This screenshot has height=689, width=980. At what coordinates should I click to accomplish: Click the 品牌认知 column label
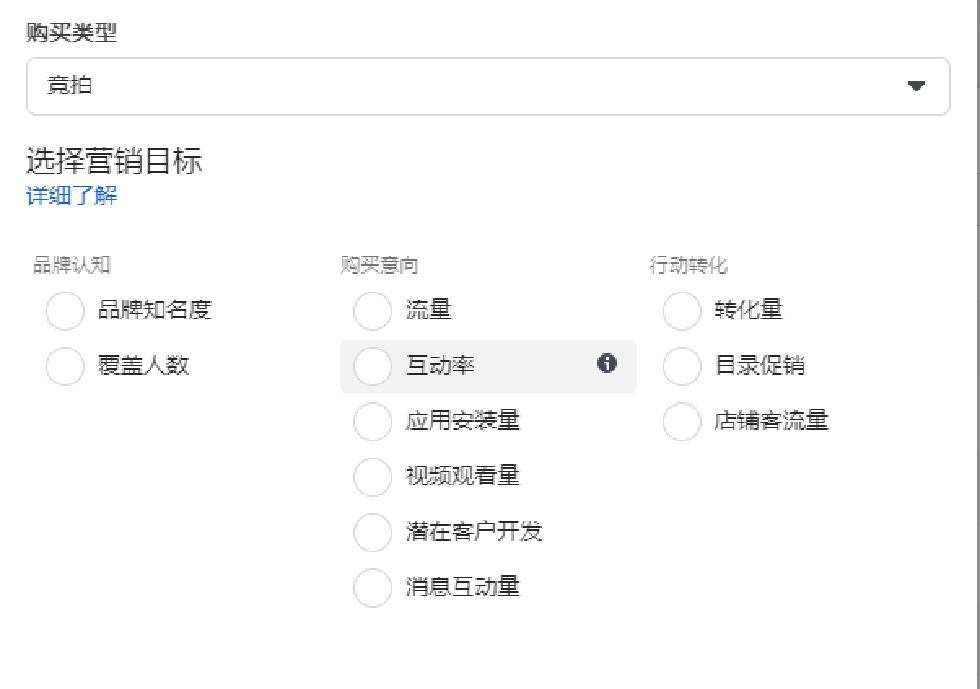coord(71,265)
